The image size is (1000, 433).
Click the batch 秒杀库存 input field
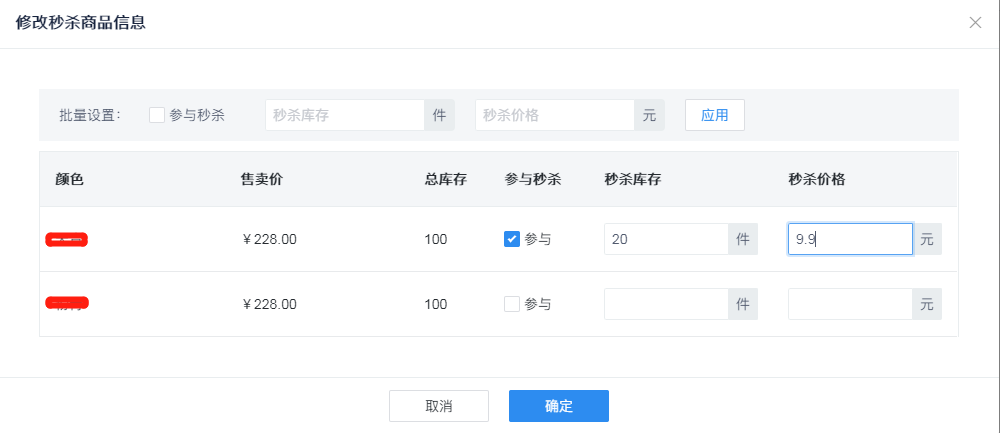pyautogui.click(x=345, y=115)
